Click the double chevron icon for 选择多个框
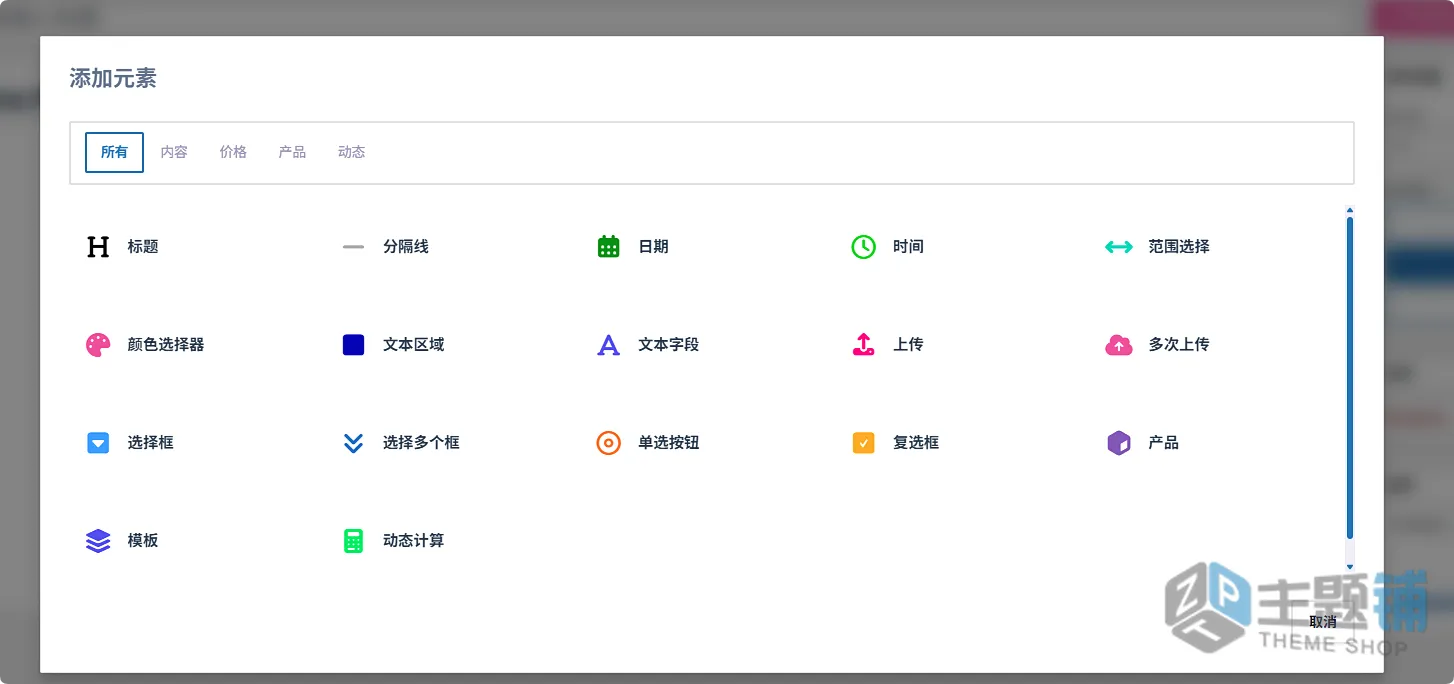Screen dimensions: 1454x684 pyautogui.click(x=353, y=443)
